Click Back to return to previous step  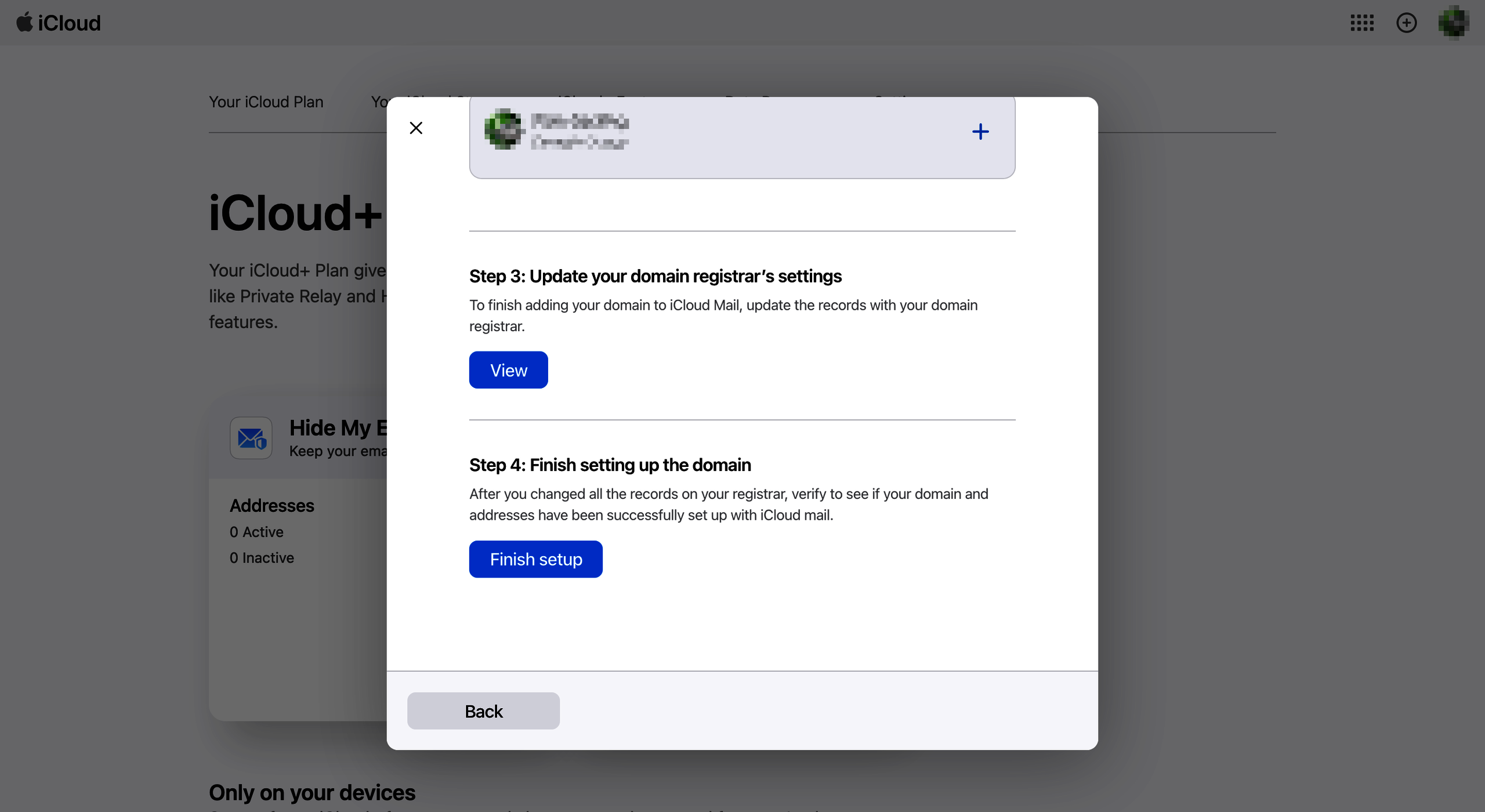tap(483, 710)
